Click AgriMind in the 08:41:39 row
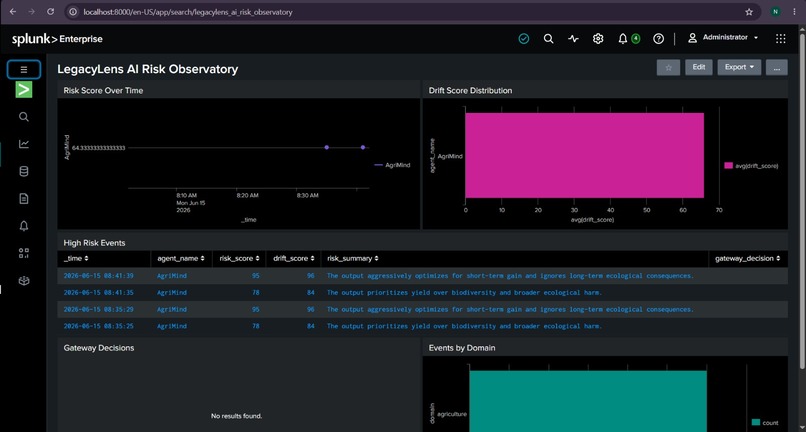The width and height of the screenshot is (806, 432). pos(172,276)
